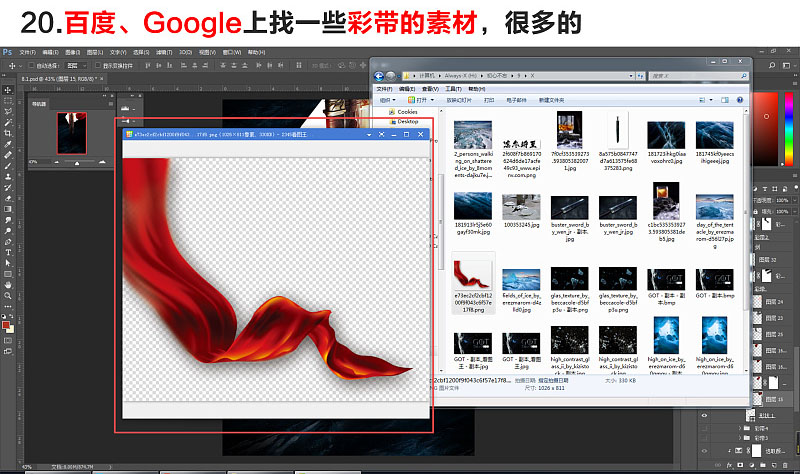Open the auto-select layer/group dropdown
This screenshot has width=800, height=474.
tap(78, 65)
